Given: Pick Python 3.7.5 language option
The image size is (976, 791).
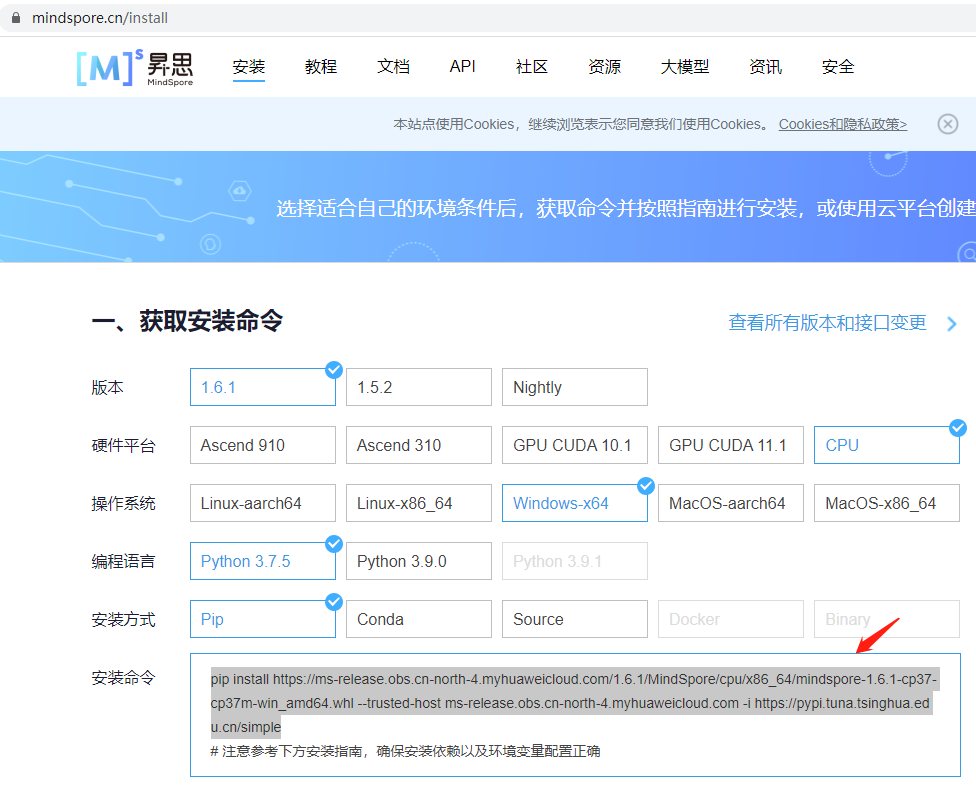Looking at the screenshot, I should (x=263, y=561).
